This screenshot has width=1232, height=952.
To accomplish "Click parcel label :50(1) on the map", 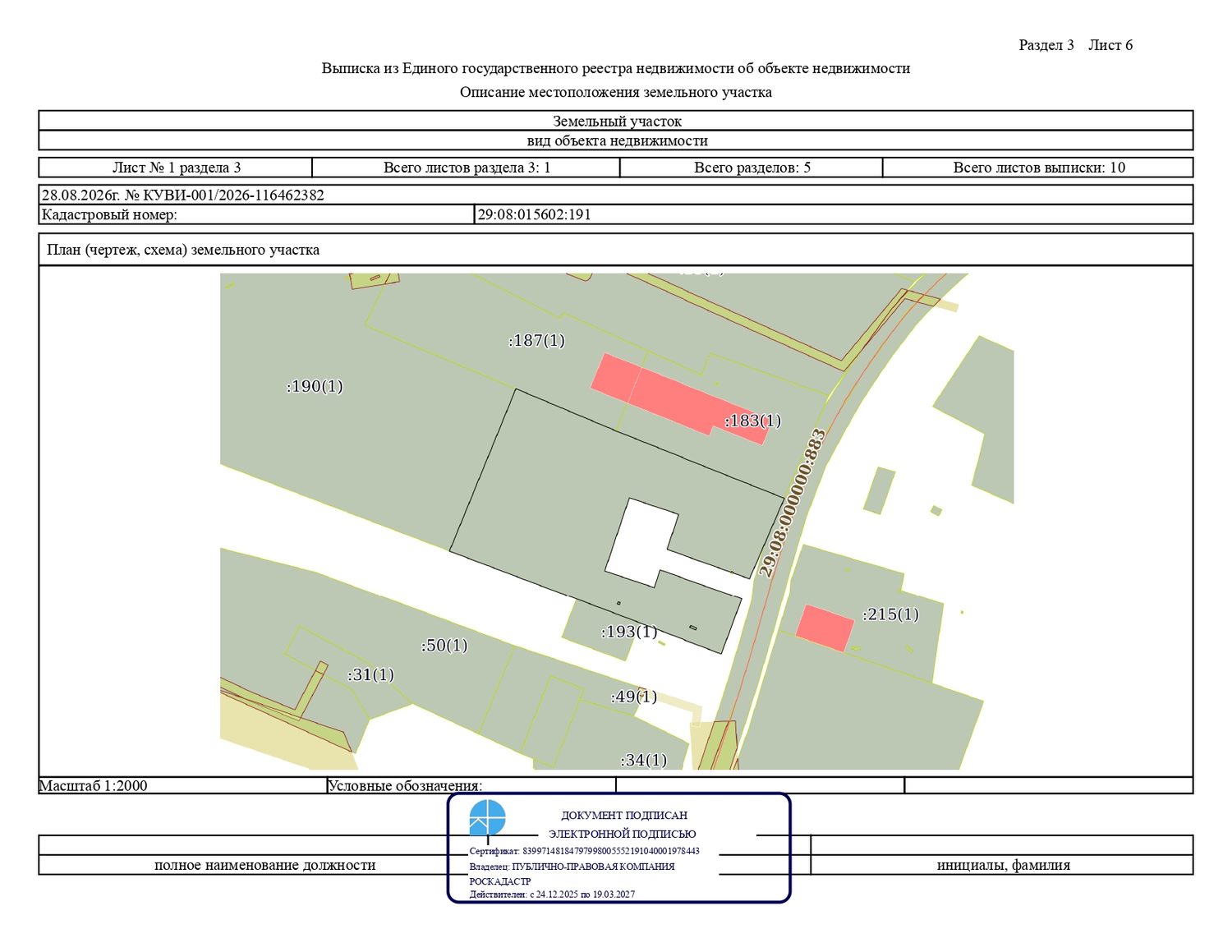I will tap(444, 646).
